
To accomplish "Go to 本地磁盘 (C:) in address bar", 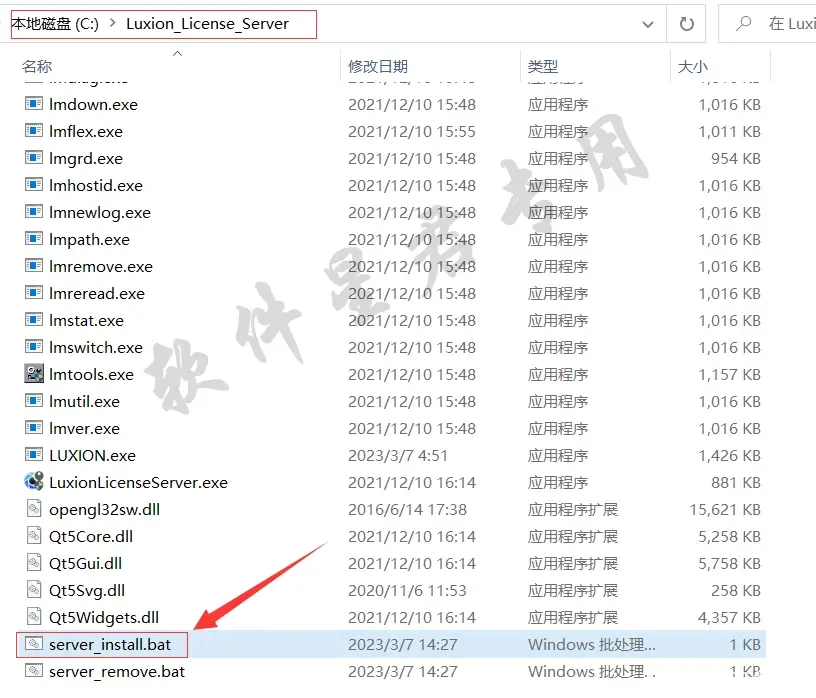I will 55,24.
